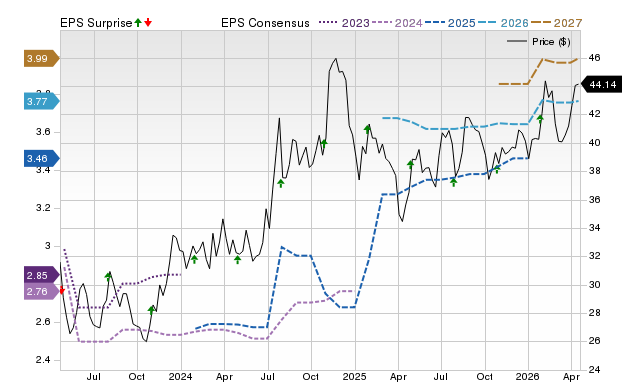The width and height of the screenshot is (640, 382).
Task: Click the 2026 label on the time axis
Action: click(527, 376)
